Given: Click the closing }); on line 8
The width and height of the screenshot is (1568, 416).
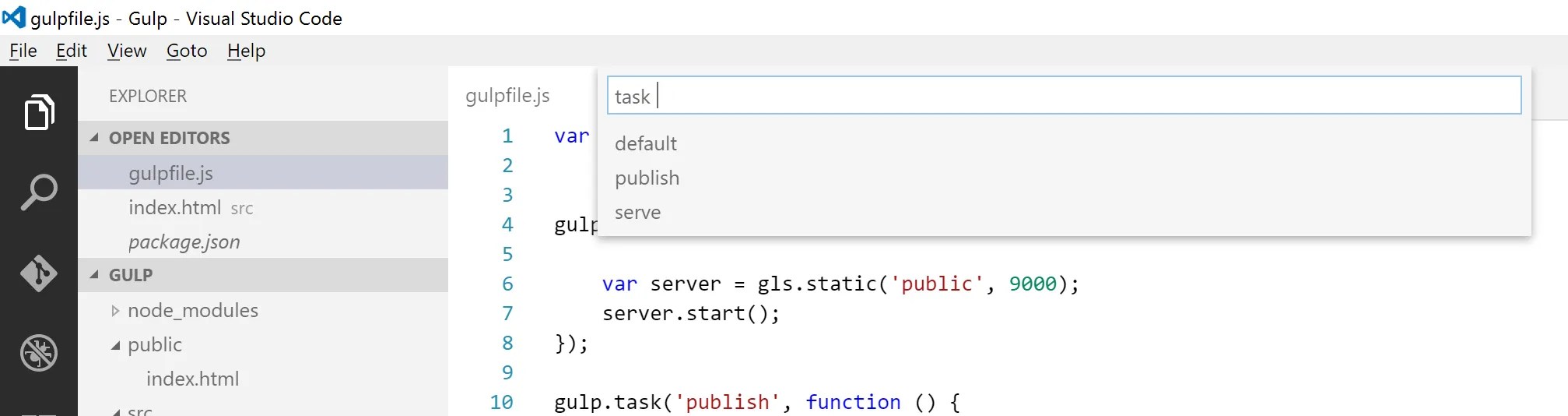Looking at the screenshot, I should coord(571,343).
